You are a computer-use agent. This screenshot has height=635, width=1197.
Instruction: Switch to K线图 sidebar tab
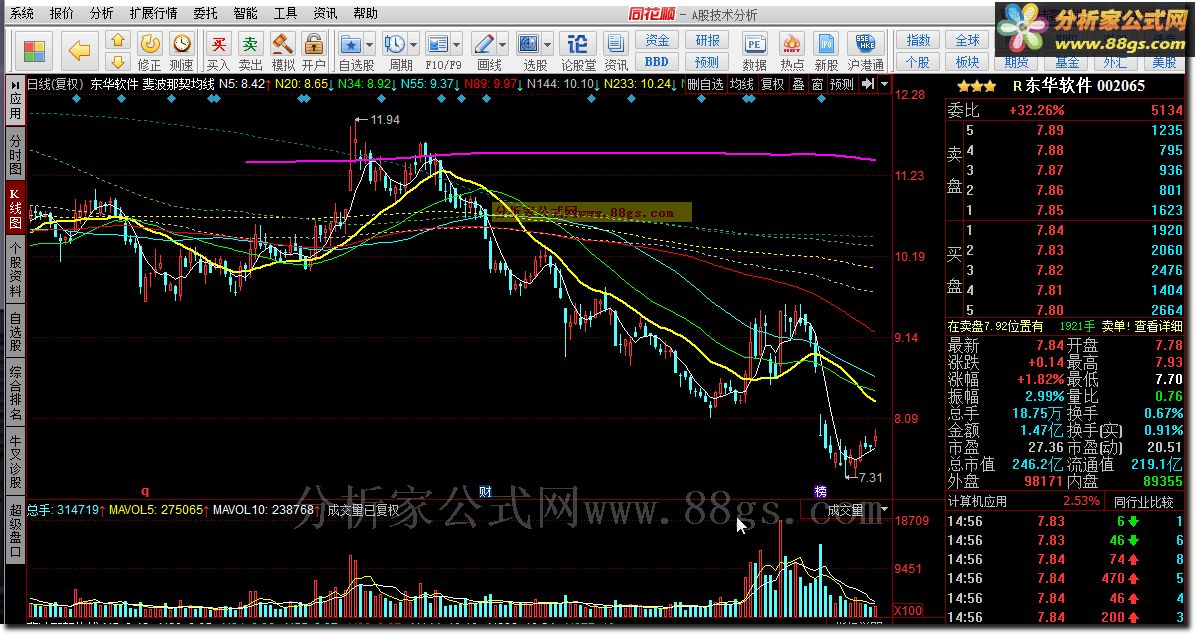pyautogui.click(x=15, y=209)
